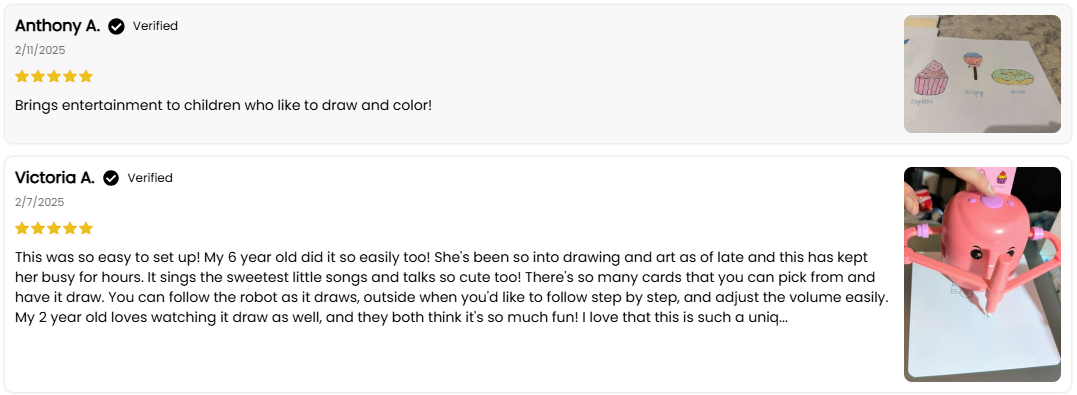
Task: Click the middle star in Anthony A.'s rating
Action: coord(54,76)
